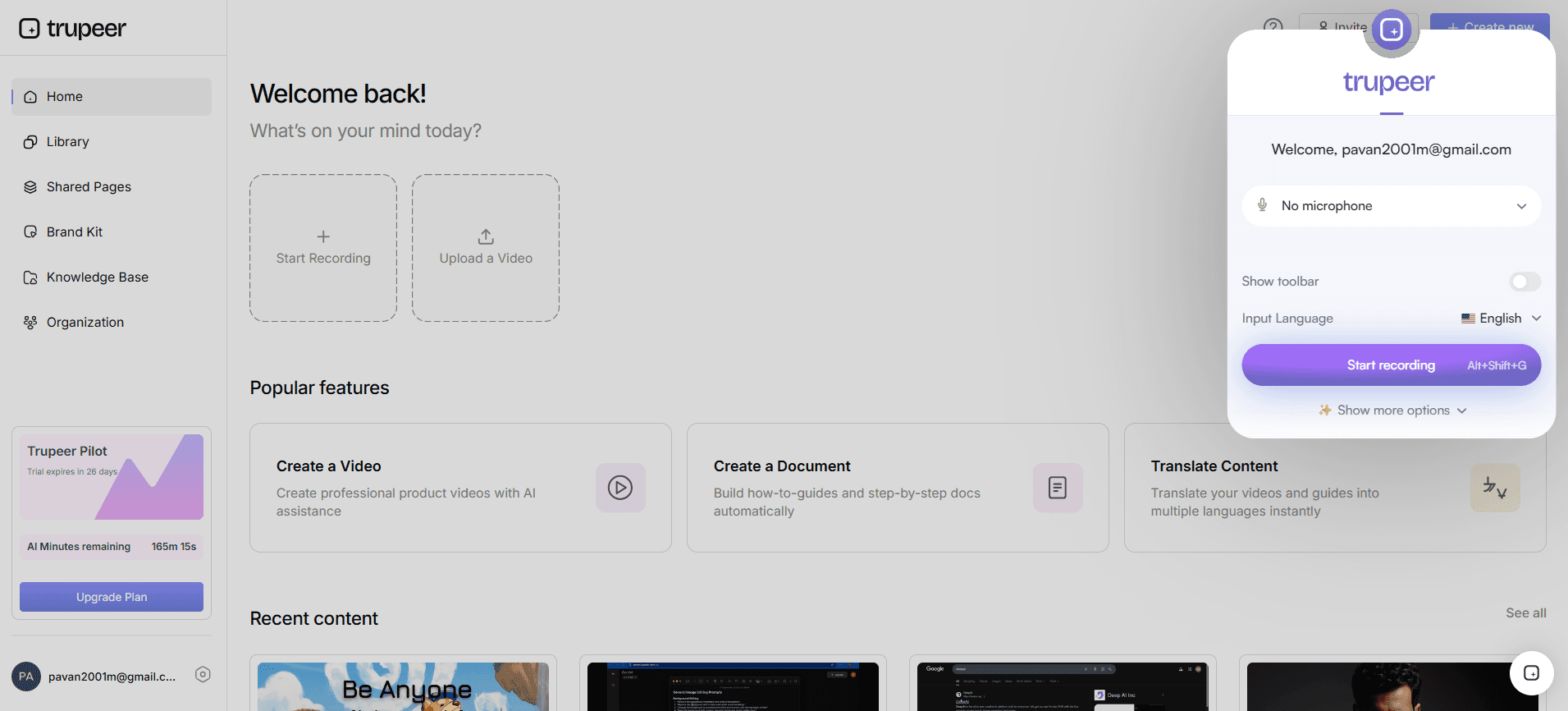Open the No microphone dropdown
Image resolution: width=1568 pixels, height=711 pixels.
[1392, 206]
